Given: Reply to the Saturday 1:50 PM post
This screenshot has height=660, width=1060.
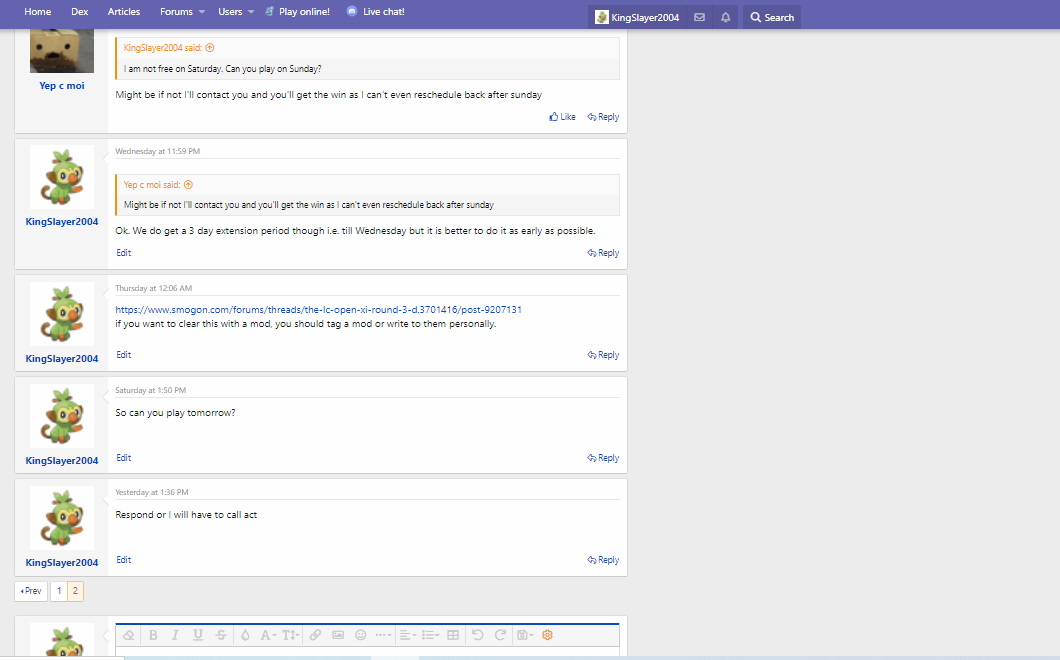Looking at the screenshot, I should pos(603,458).
